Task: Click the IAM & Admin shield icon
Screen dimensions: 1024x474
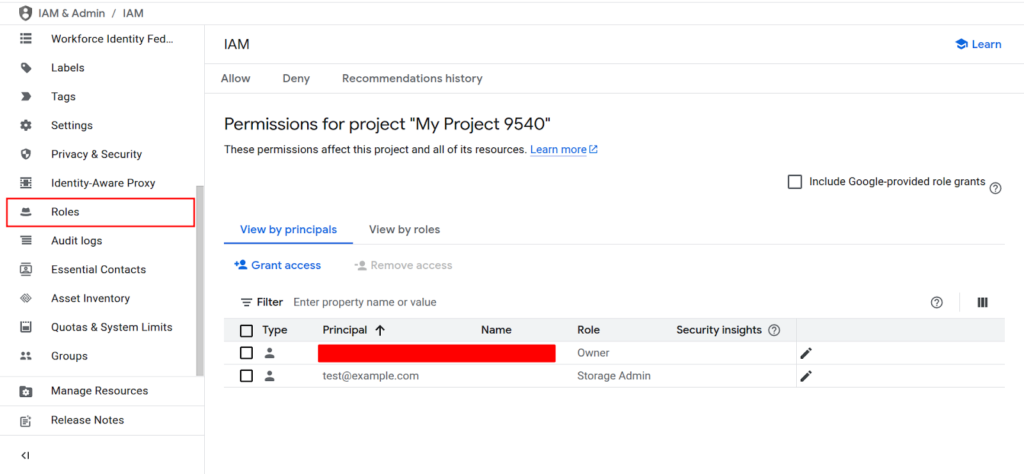Action: 25,12
